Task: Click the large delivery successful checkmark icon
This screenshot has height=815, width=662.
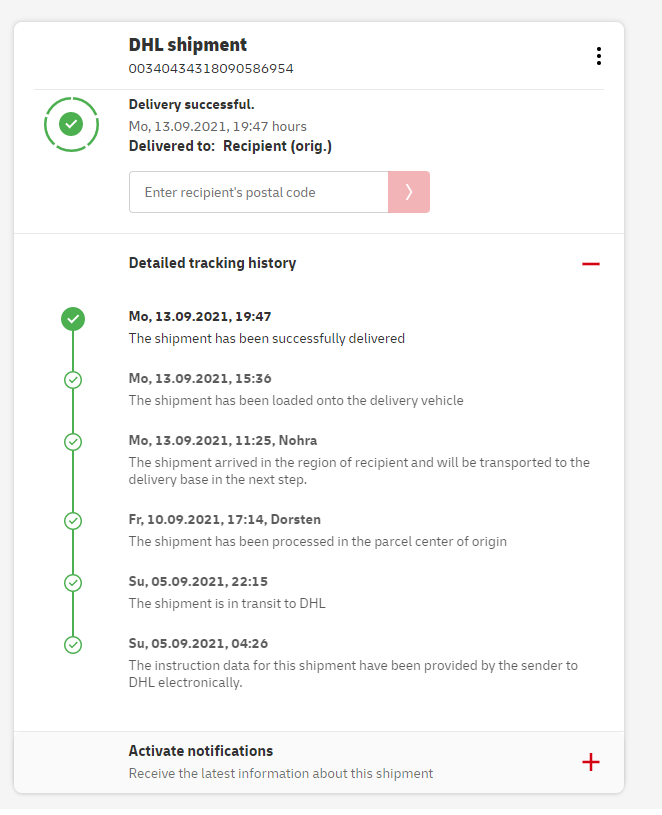Action: (71, 124)
